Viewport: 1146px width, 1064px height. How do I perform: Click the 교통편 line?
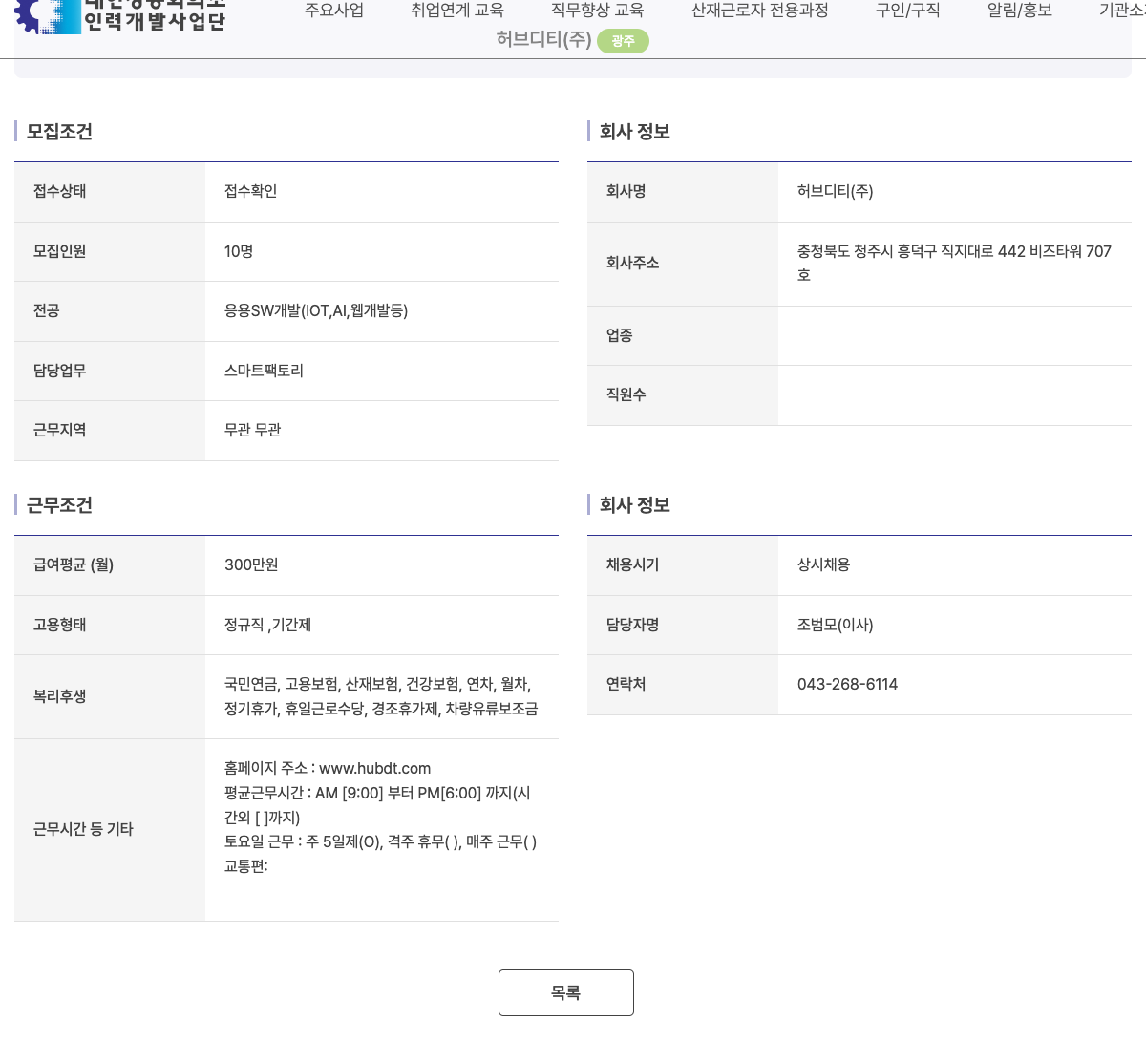click(x=246, y=866)
